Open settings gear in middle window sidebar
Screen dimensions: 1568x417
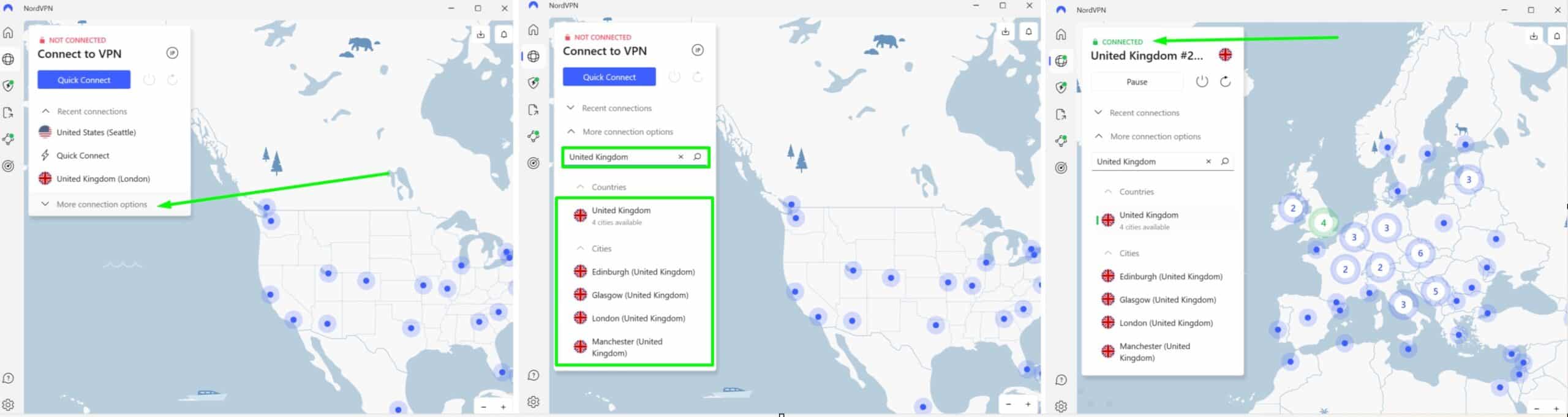(533, 402)
